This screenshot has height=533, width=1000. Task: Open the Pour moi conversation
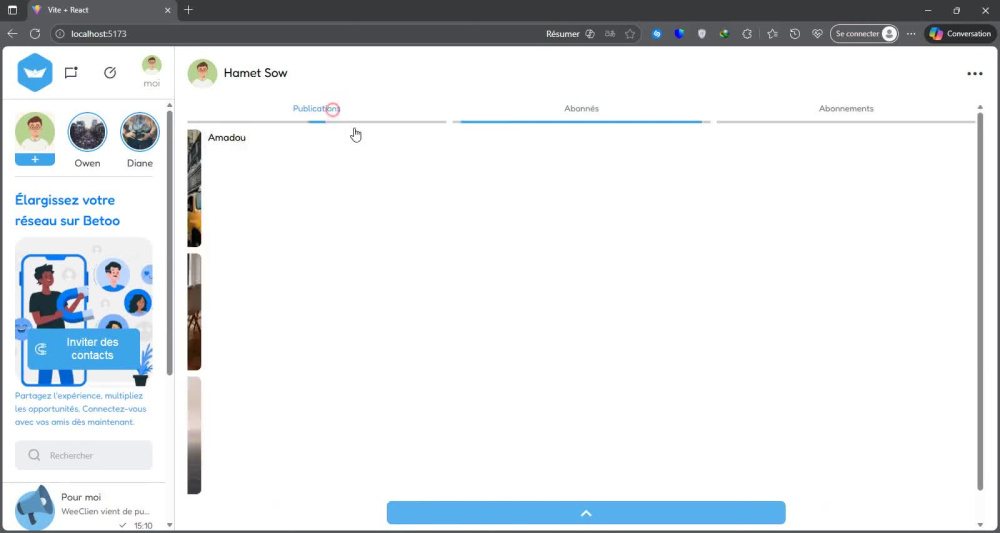coord(84,507)
